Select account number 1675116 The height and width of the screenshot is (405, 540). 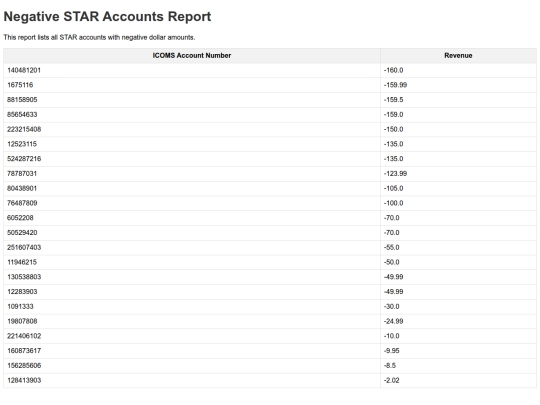tap(20, 85)
